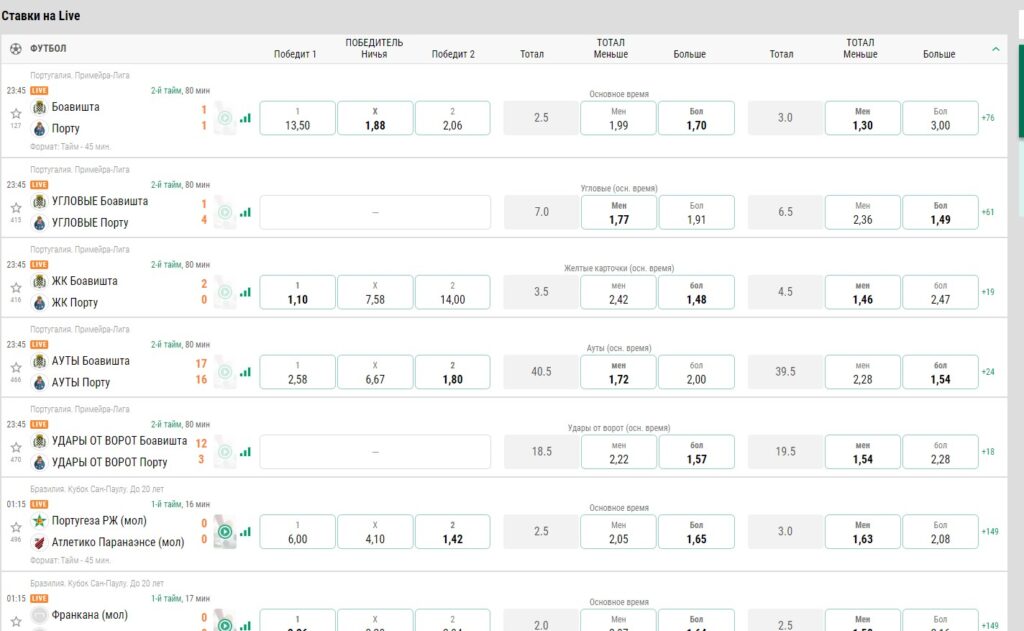The height and width of the screenshot is (631, 1024).
Task: Open live tracker for ЖК Боавишта row
Action: coord(225,292)
